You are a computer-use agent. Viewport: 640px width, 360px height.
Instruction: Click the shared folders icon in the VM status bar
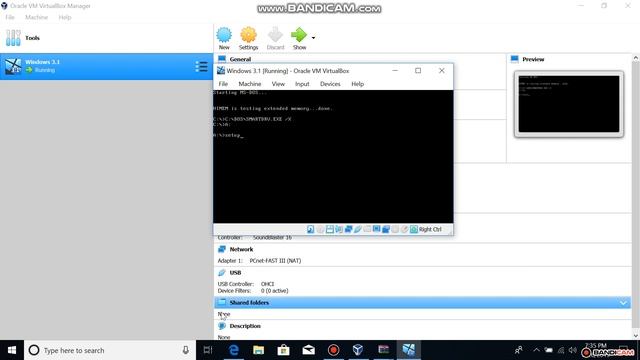click(367, 229)
